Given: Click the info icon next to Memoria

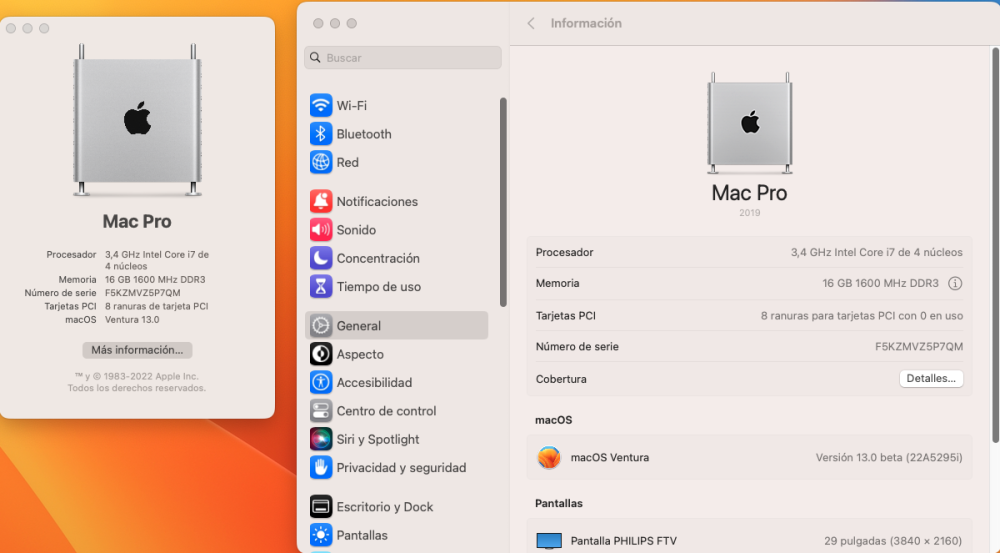Looking at the screenshot, I should tap(955, 283).
